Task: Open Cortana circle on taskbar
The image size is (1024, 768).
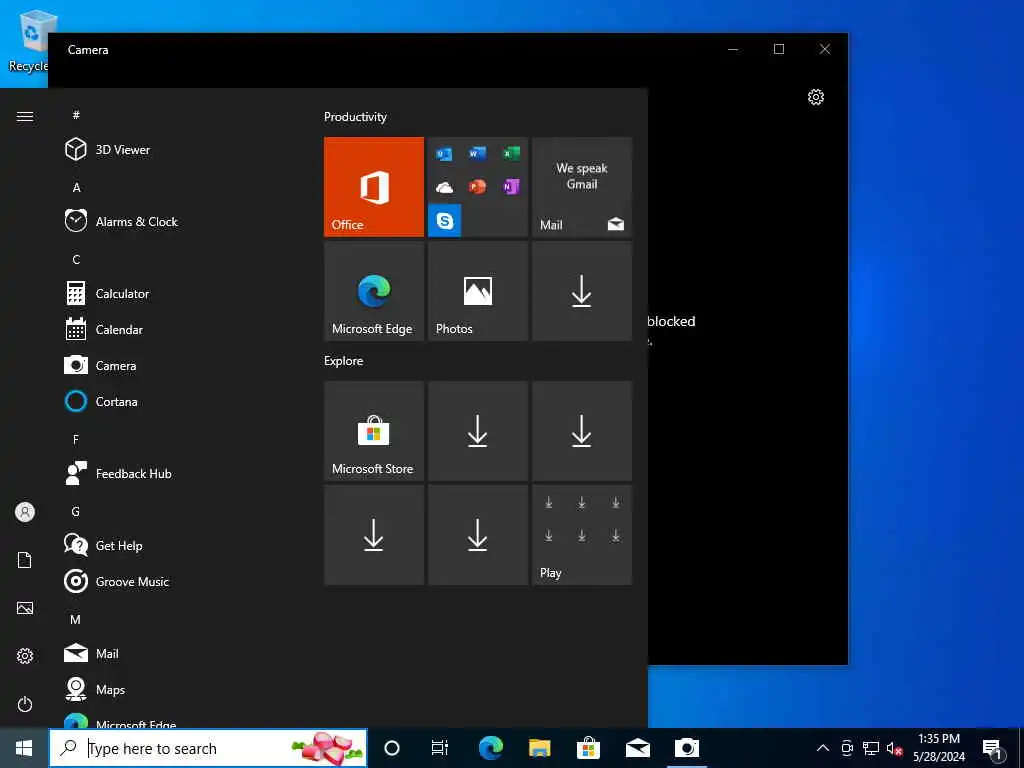Action: tap(392, 748)
